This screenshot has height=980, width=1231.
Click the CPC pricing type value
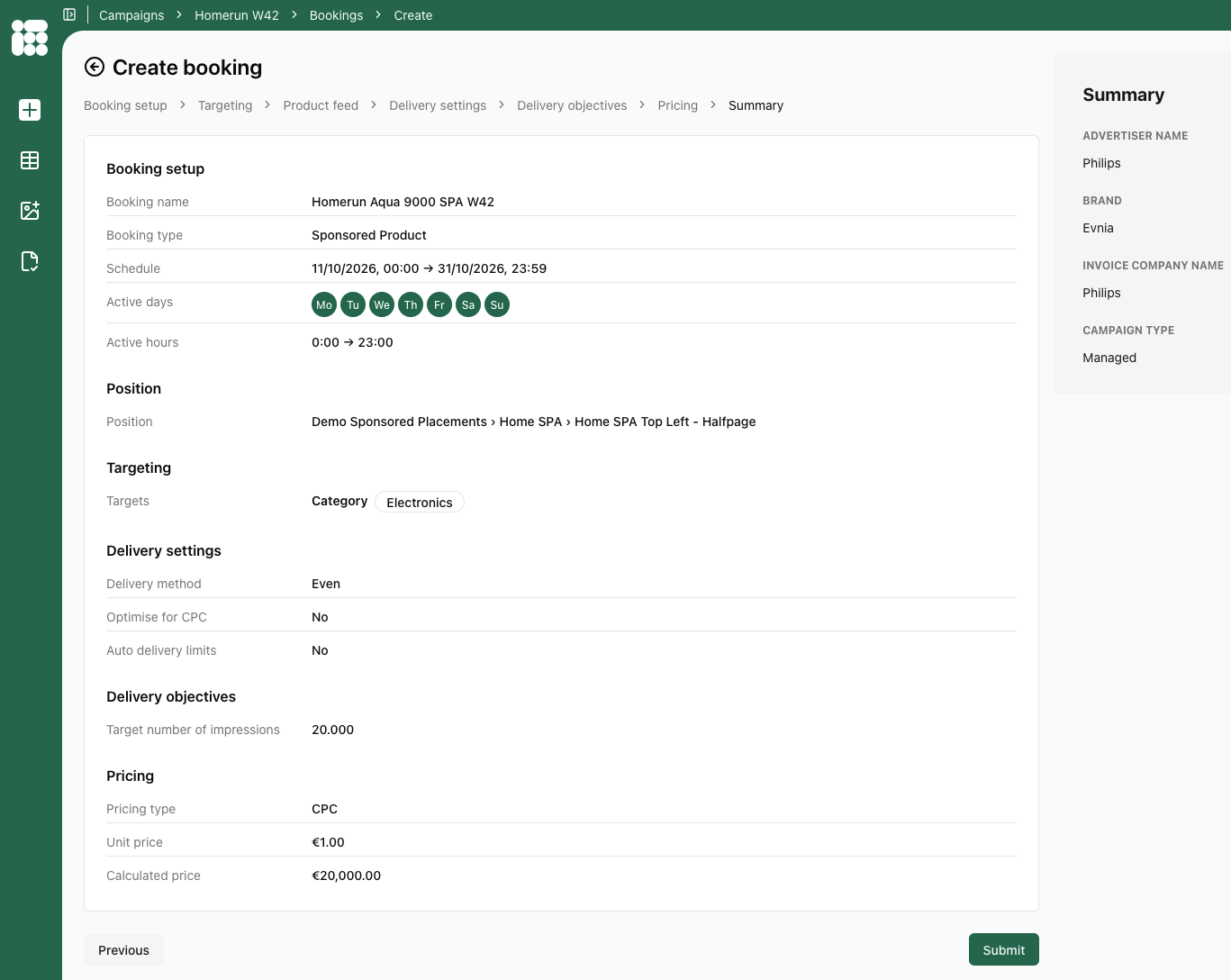[x=324, y=809]
